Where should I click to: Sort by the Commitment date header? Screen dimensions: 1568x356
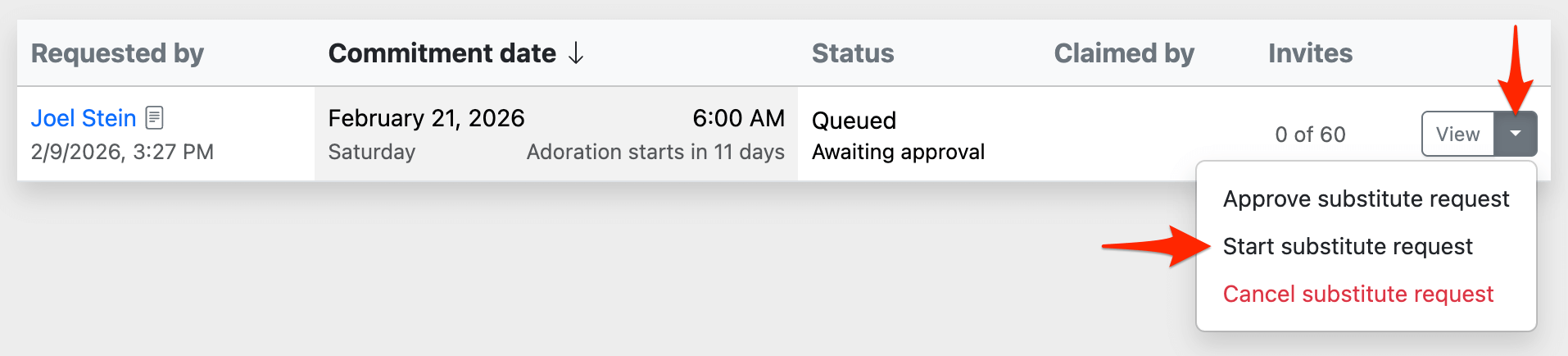pos(442,53)
